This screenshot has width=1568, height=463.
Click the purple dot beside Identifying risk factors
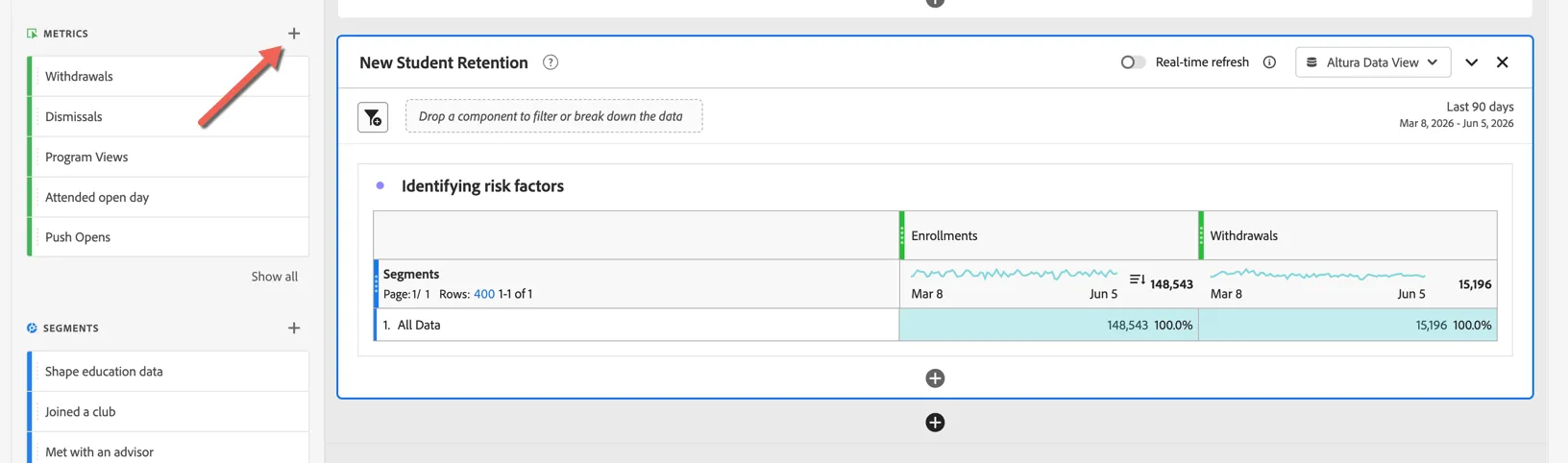click(x=380, y=185)
